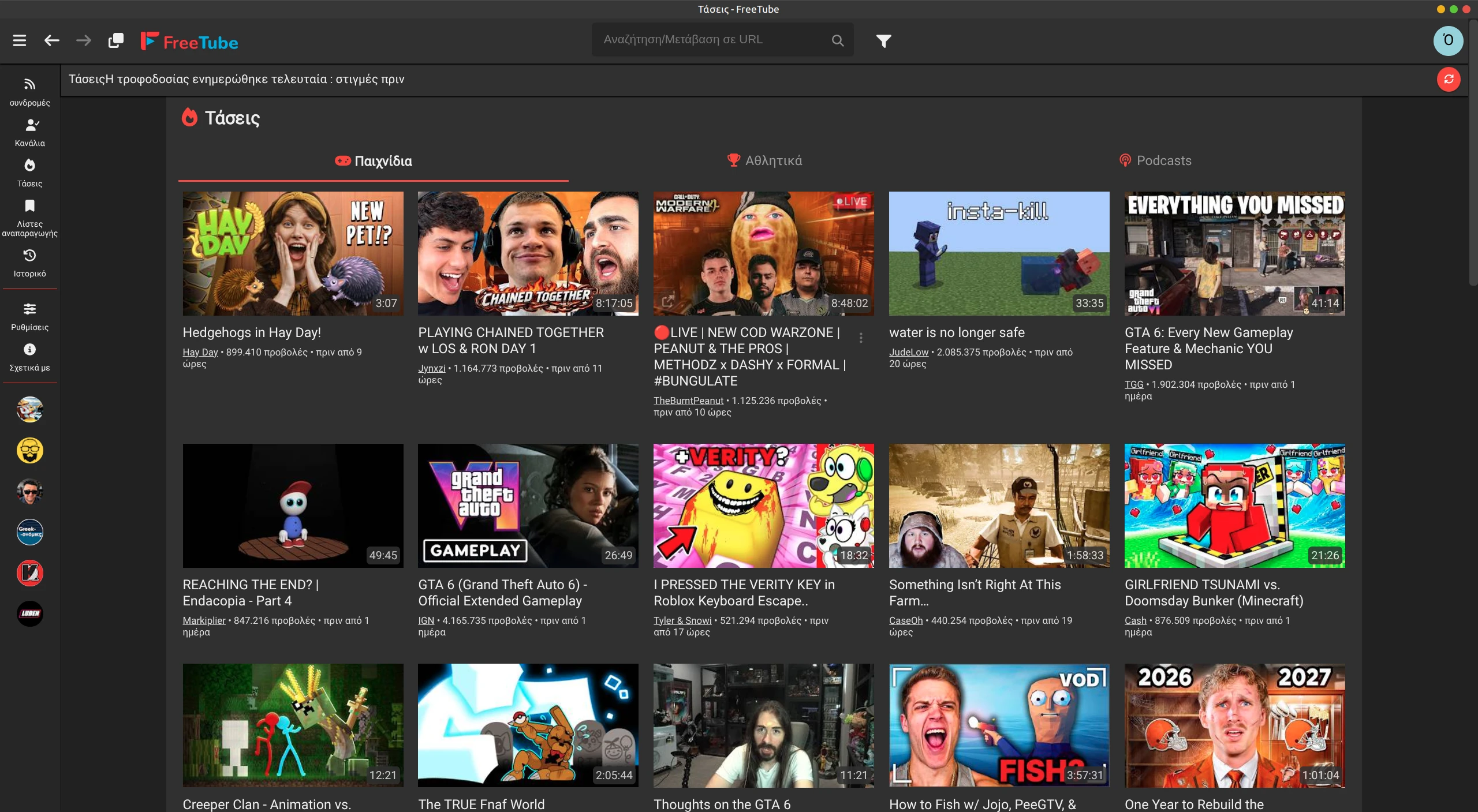This screenshot has height=812, width=1478.
Task: Open the LUBEN channel avatar
Action: (30, 613)
